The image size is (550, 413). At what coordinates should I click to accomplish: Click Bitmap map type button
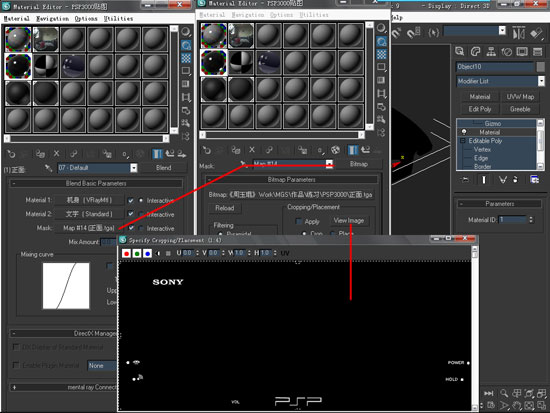(359, 164)
